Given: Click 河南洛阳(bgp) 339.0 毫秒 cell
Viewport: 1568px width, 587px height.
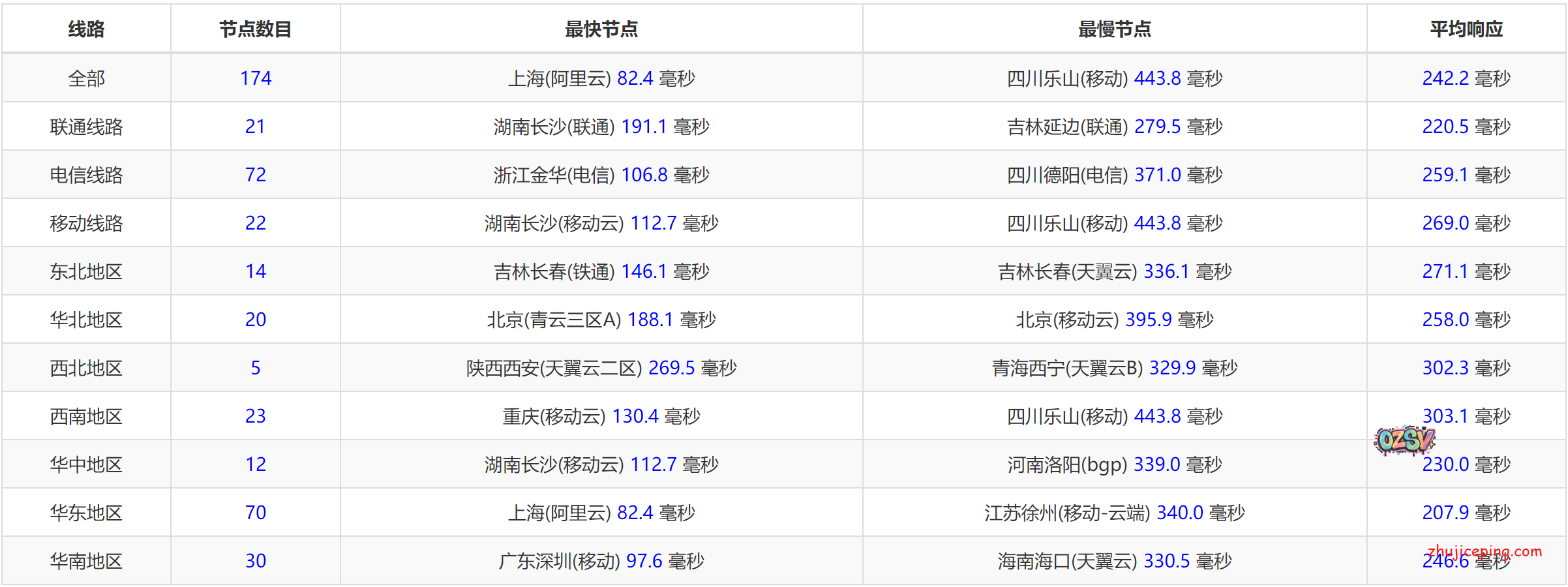Looking at the screenshot, I should [x=1114, y=464].
